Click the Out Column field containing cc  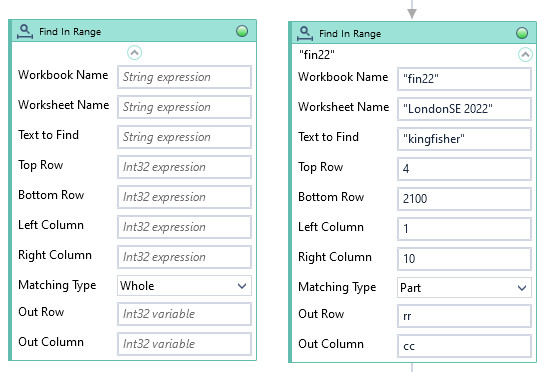[x=464, y=346]
